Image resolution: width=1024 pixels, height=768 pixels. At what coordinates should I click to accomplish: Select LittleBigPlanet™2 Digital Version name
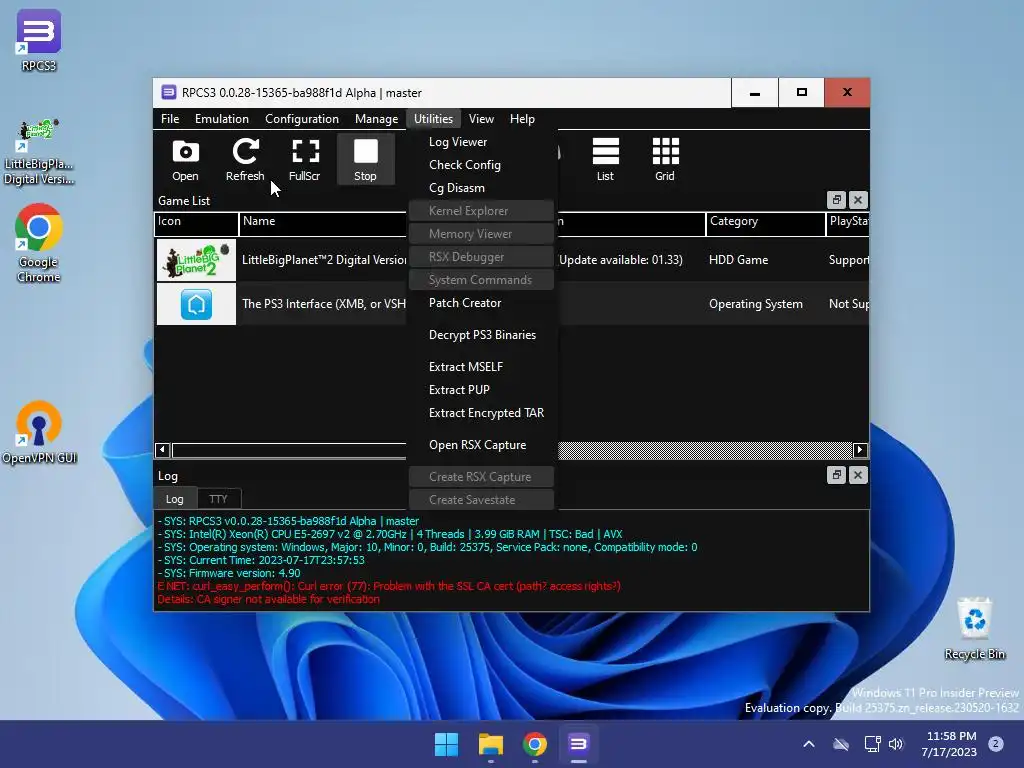point(325,260)
